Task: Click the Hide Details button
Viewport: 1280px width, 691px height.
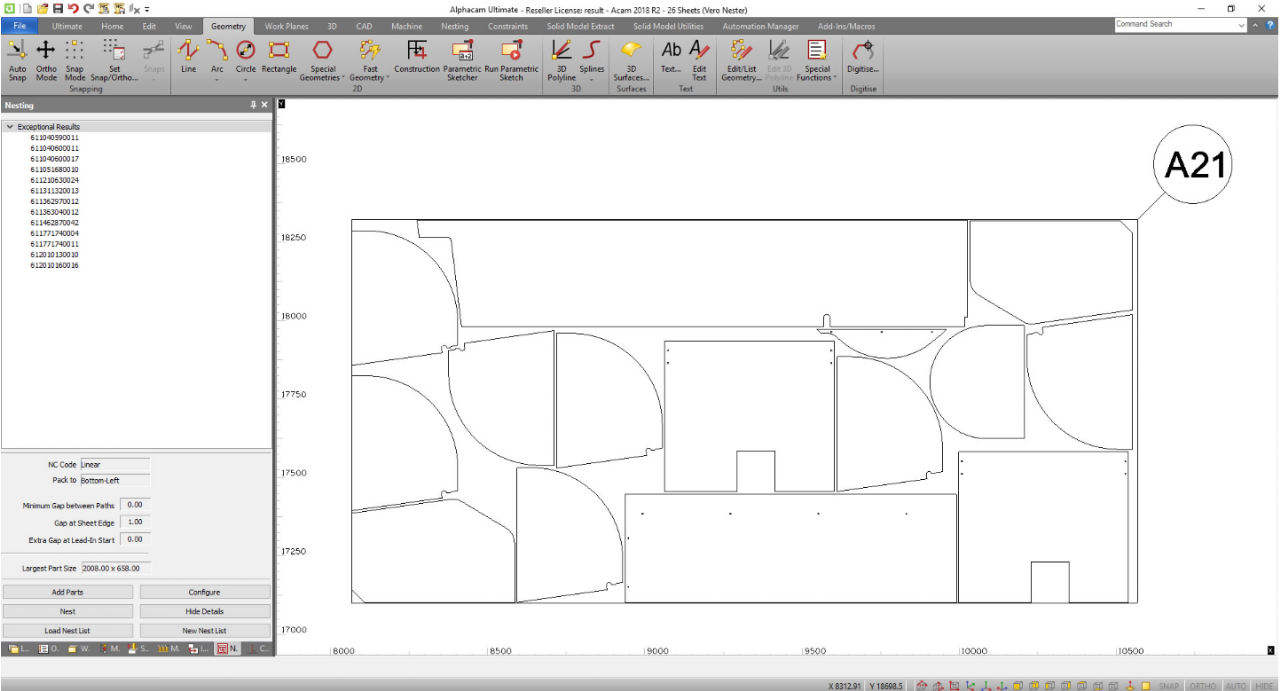Action: [x=205, y=611]
